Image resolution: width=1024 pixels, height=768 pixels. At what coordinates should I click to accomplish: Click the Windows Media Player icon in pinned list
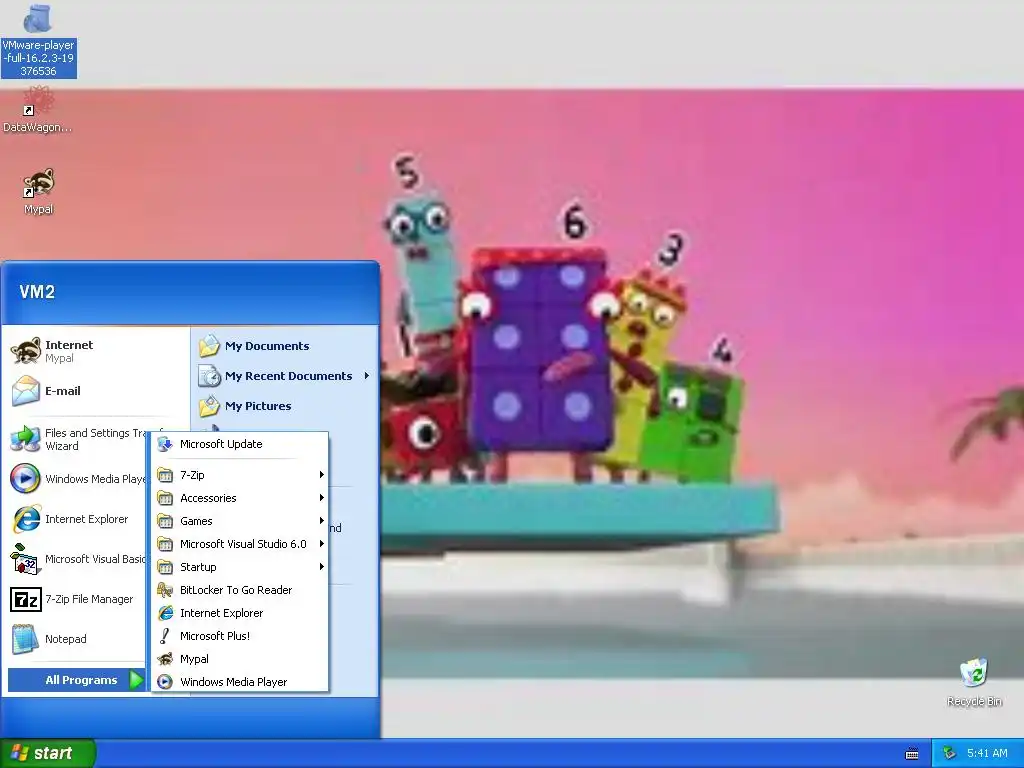25,478
